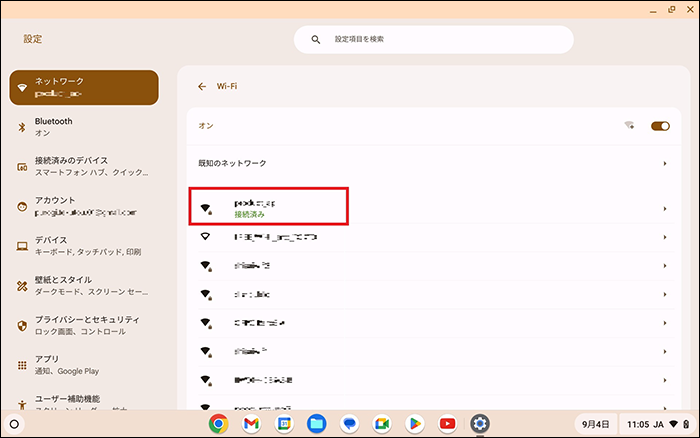The width and height of the screenshot is (700, 438).
Task: Expand 既知のネットワーク with its arrow
Action: tap(664, 163)
